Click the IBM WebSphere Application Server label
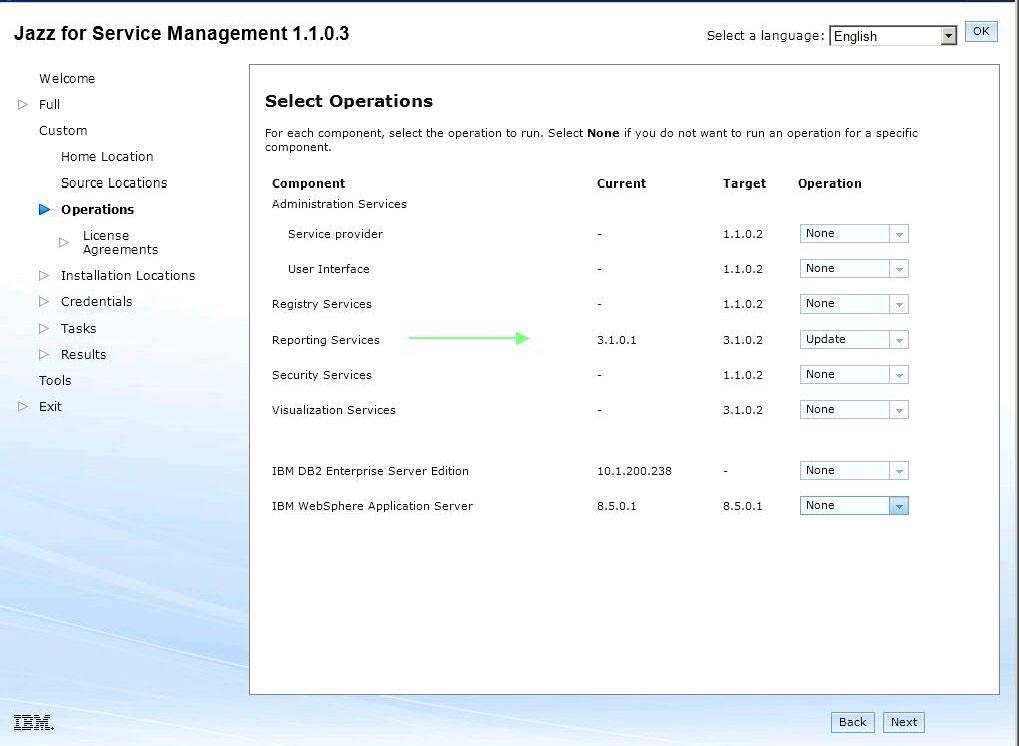The width and height of the screenshot is (1019, 746). click(372, 506)
